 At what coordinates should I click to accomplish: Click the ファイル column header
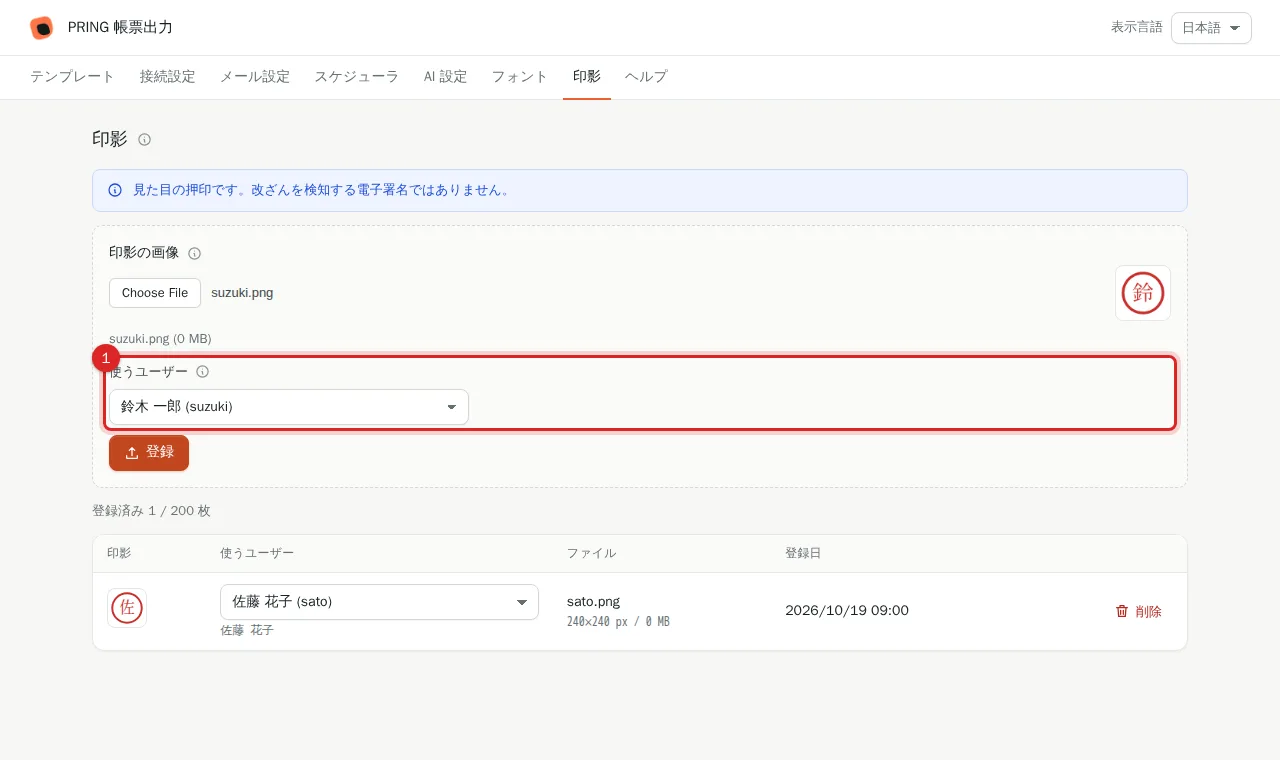point(591,553)
